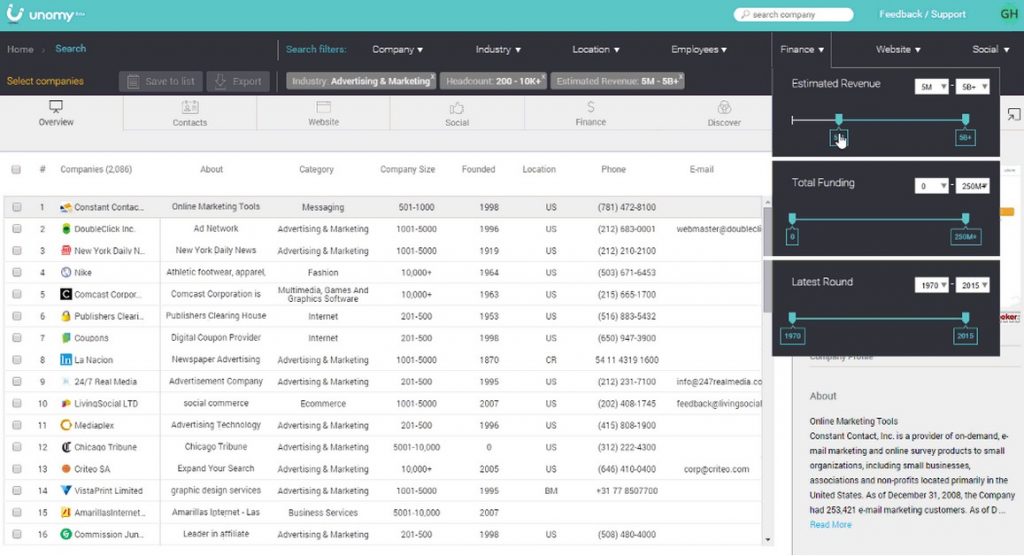
Task: Open the Social tab
Action: coord(456,114)
